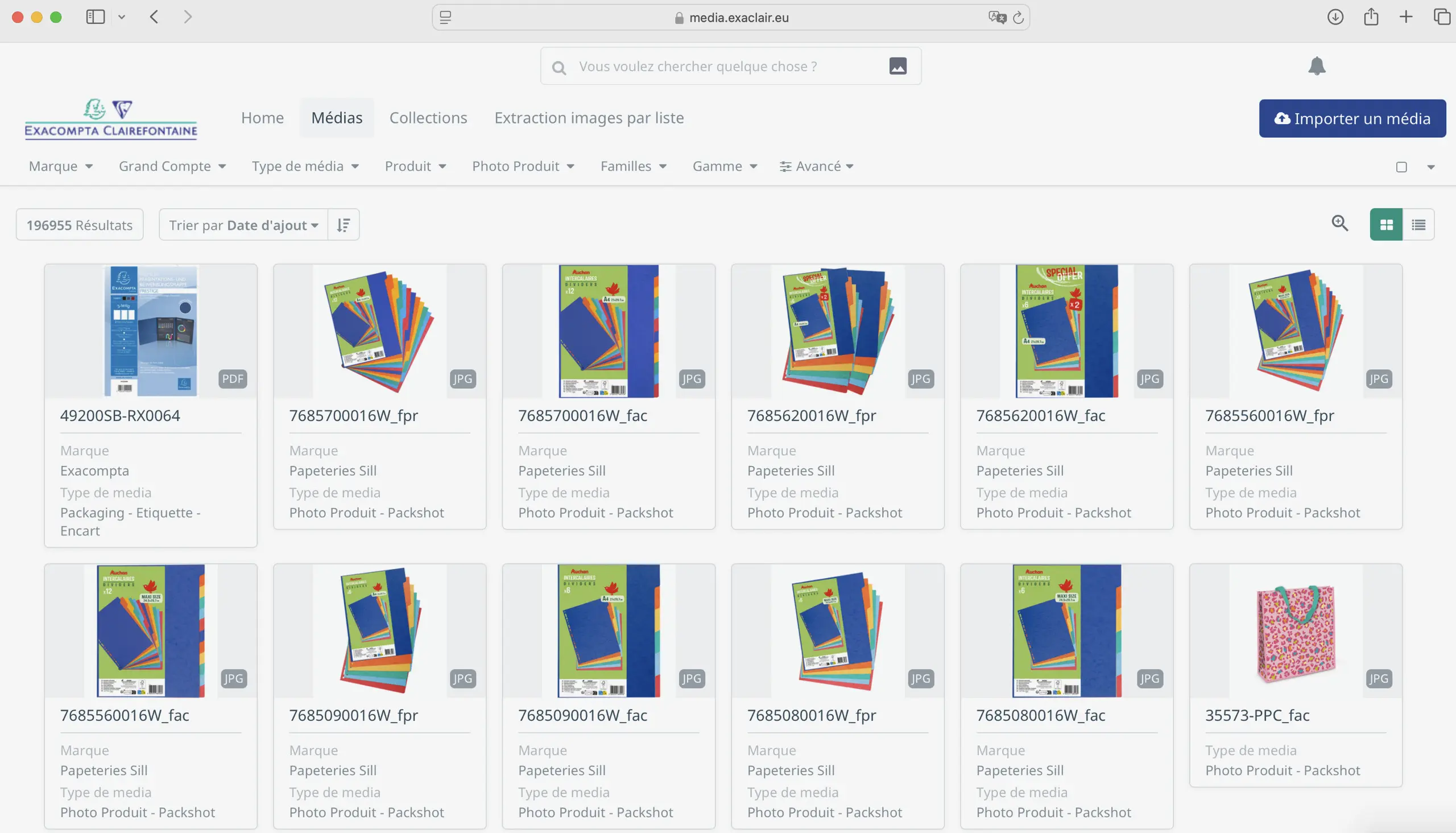The image size is (1456, 833).
Task: Click the Safari share icon
Action: coord(1371,17)
